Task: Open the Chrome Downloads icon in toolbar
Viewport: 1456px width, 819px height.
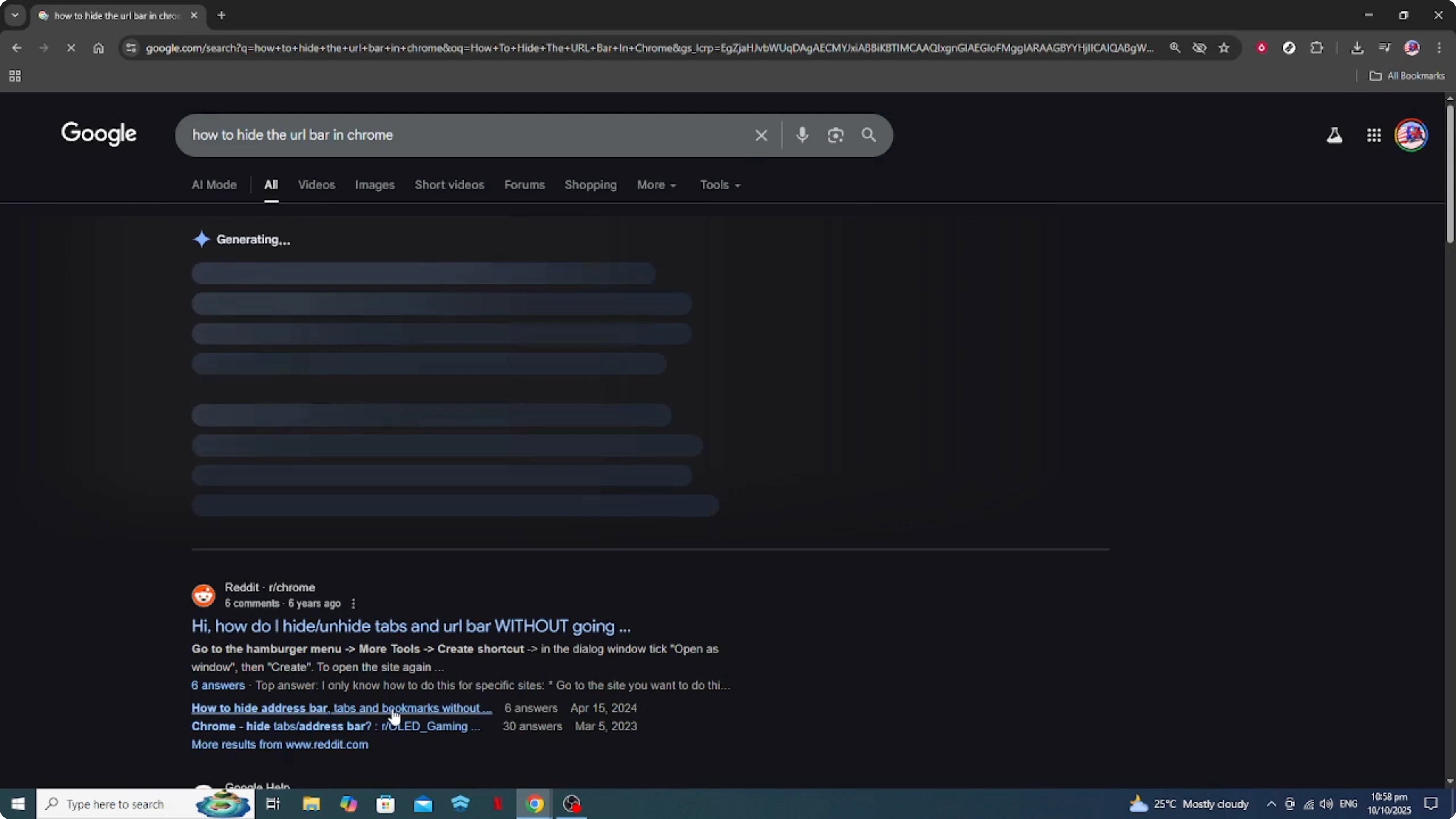Action: [1357, 47]
